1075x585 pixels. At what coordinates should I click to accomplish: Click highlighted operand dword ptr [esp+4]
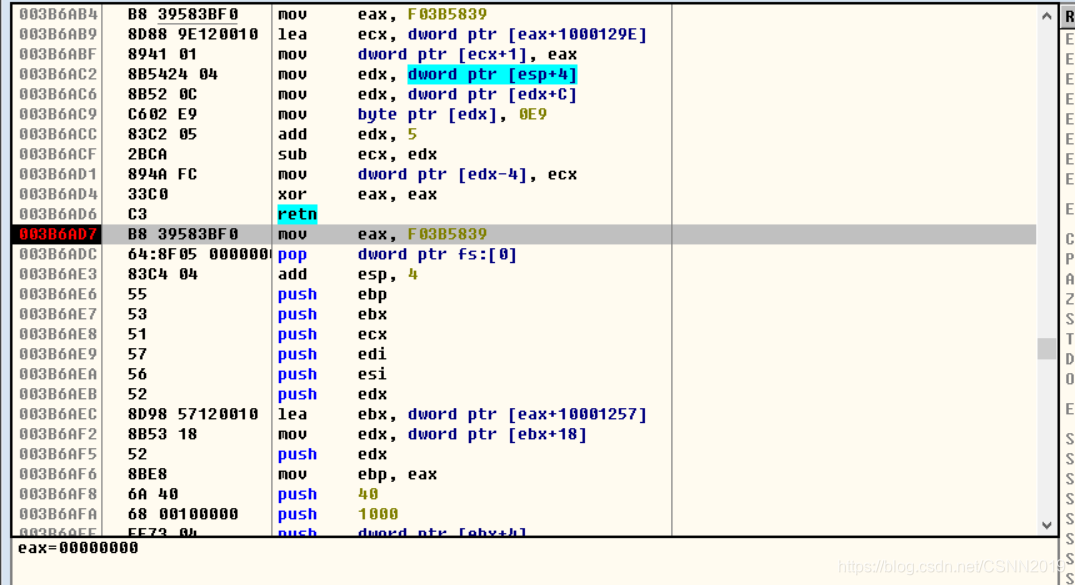pos(492,74)
